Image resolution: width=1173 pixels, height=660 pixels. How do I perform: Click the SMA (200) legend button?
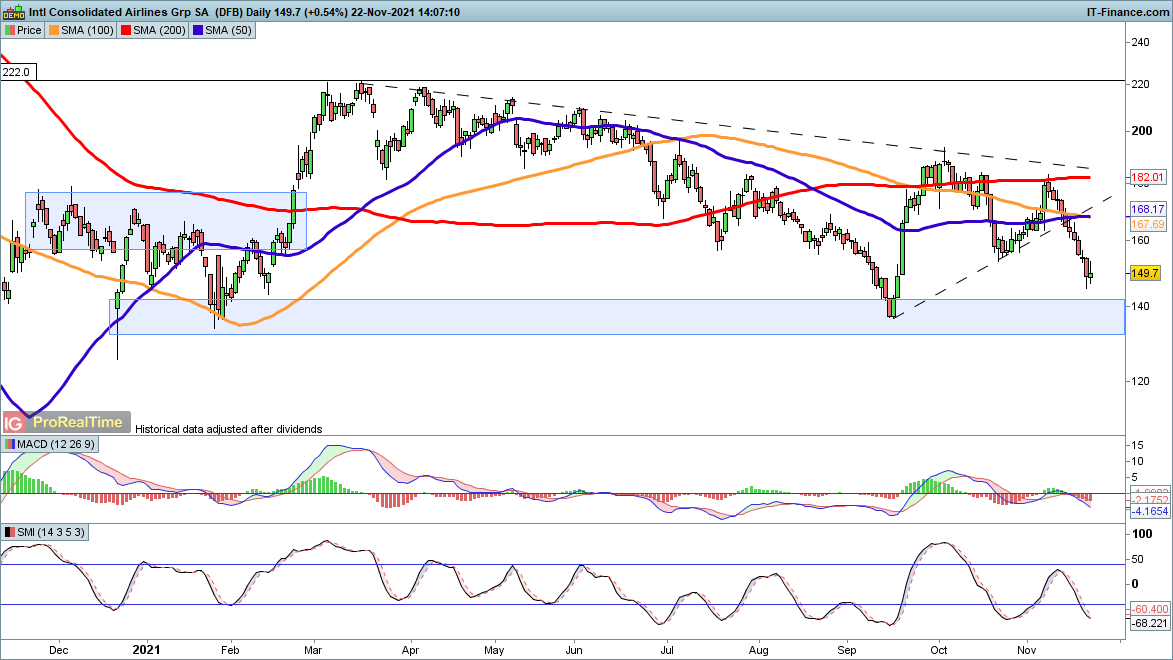pyautogui.click(x=153, y=30)
